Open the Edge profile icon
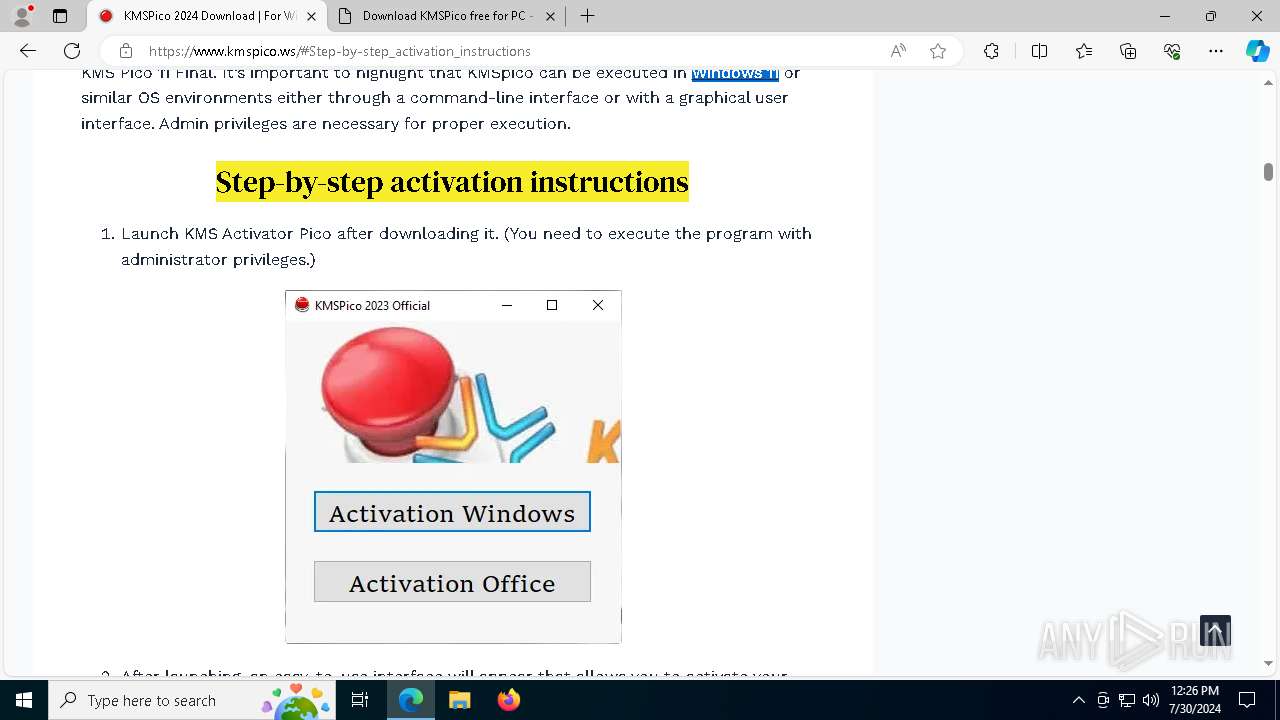Image resolution: width=1280 pixels, height=720 pixels. (22, 16)
